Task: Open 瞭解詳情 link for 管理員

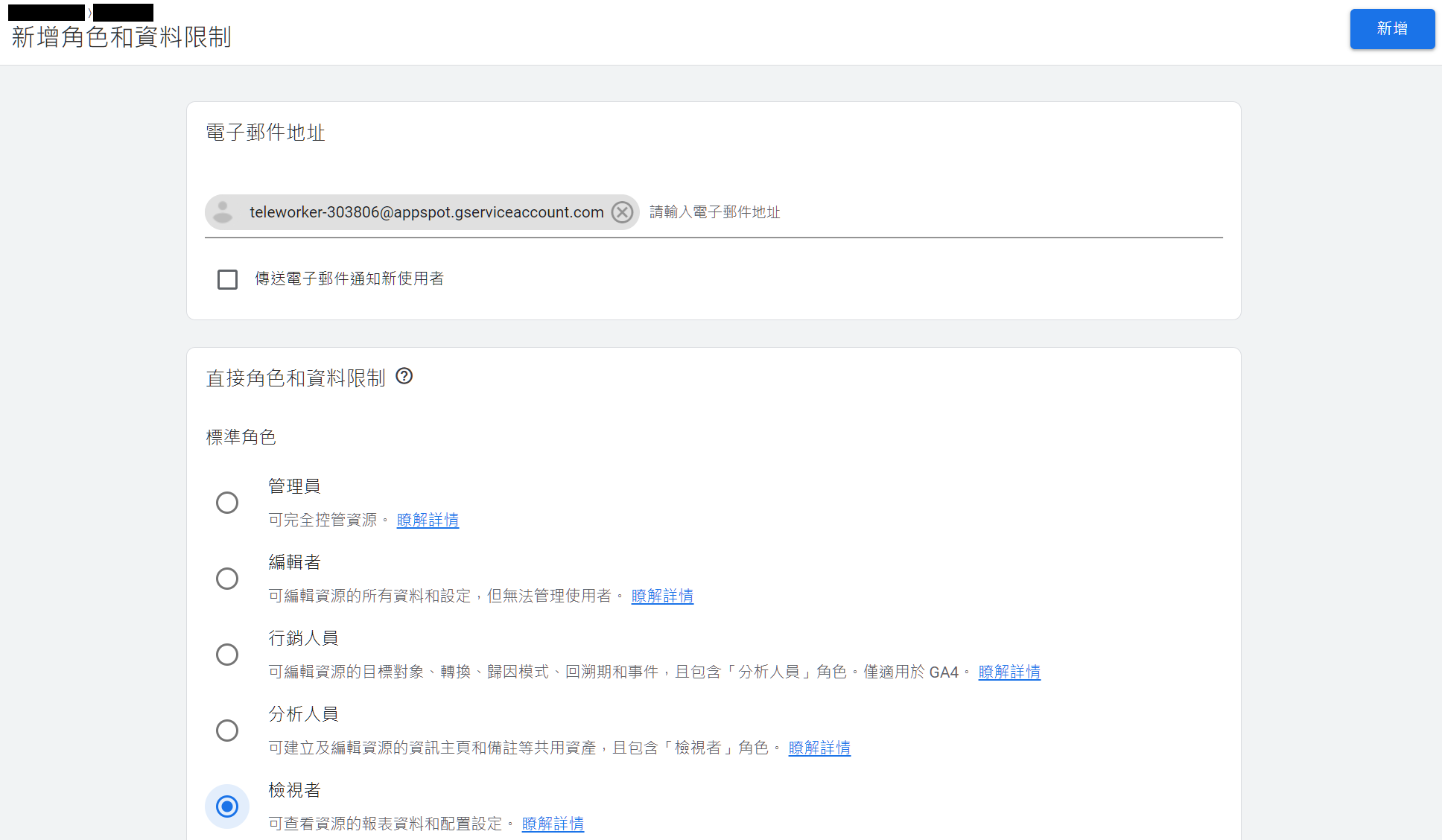Action: coord(428,520)
